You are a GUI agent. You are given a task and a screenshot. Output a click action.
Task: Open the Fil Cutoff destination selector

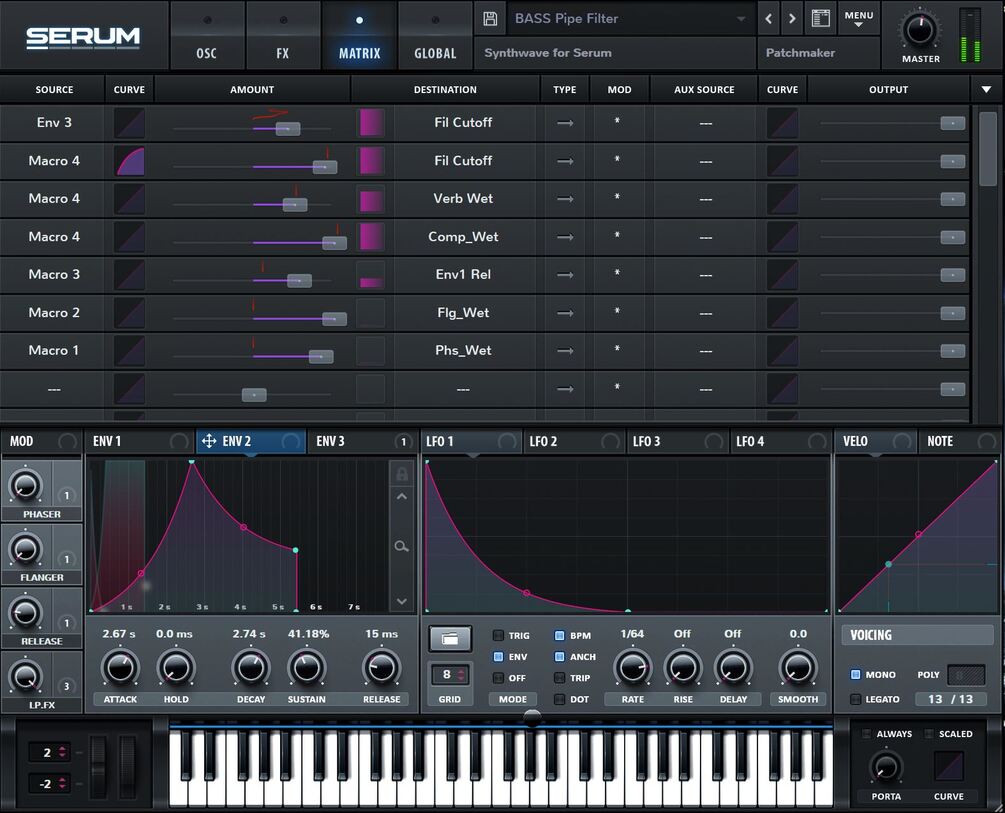tap(463, 122)
